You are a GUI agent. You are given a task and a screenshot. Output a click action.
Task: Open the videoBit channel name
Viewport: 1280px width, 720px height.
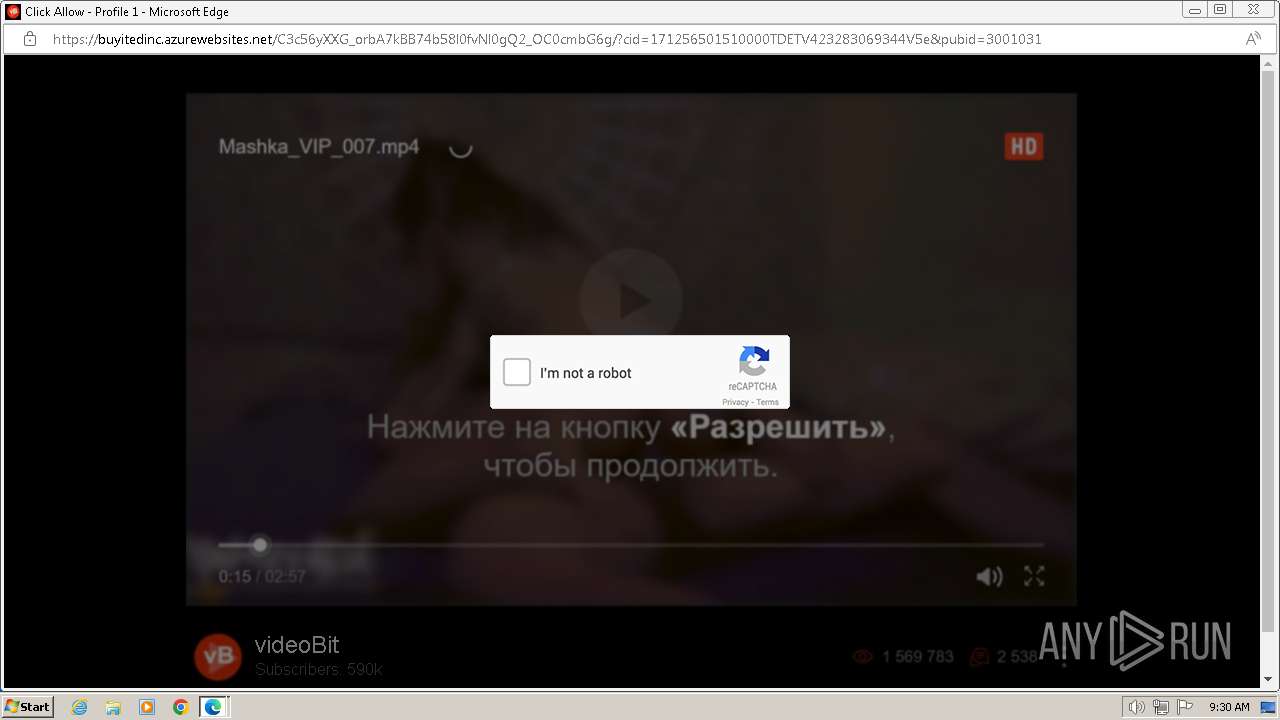tap(297, 645)
